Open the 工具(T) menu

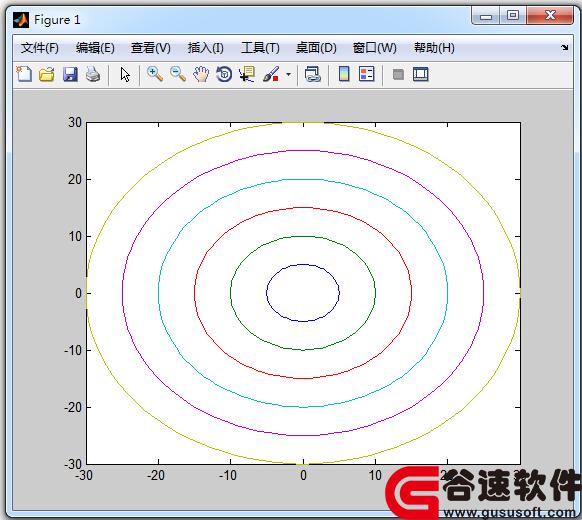(260, 48)
